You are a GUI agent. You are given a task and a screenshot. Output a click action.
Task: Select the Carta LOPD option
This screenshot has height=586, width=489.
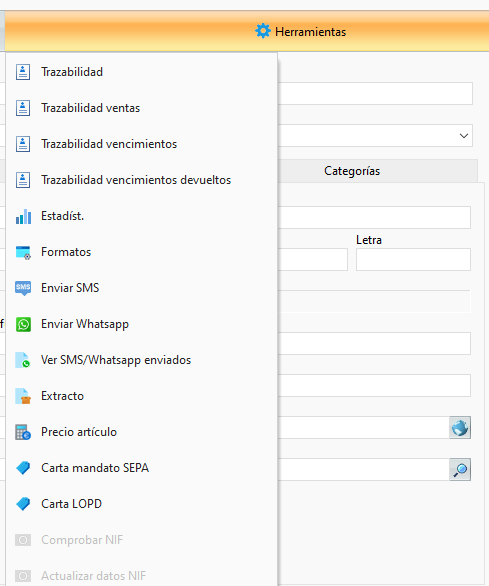(x=141, y=504)
